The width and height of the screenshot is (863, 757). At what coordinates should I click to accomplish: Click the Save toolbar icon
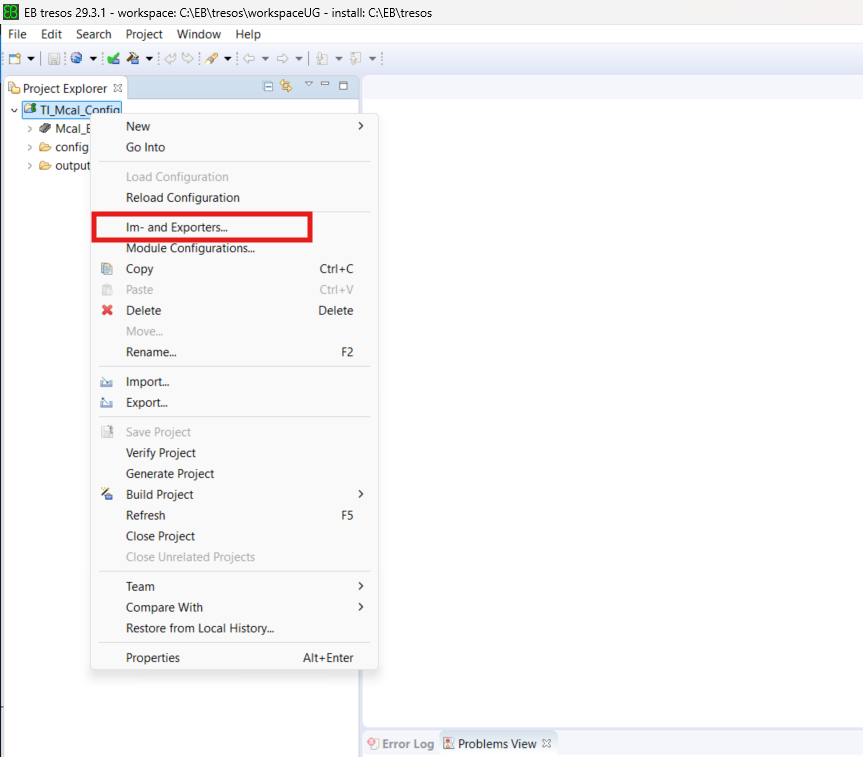[x=55, y=58]
